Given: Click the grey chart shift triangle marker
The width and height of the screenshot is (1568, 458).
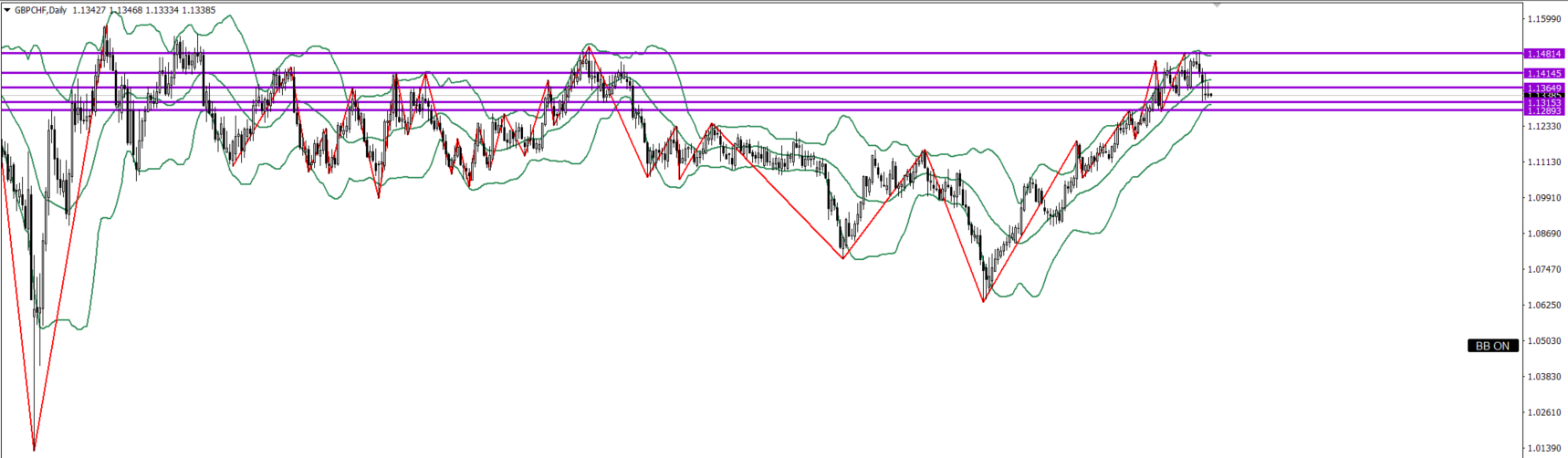Looking at the screenshot, I should coord(1217,5).
